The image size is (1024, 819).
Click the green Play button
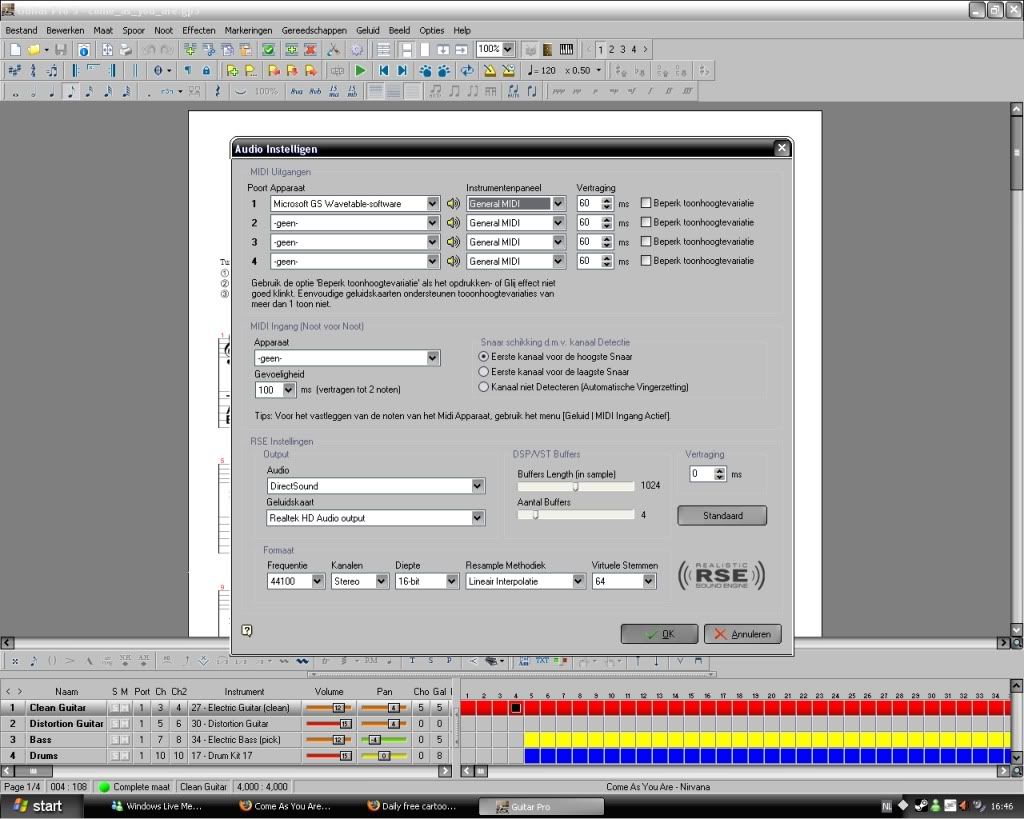click(x=360, y=71)
